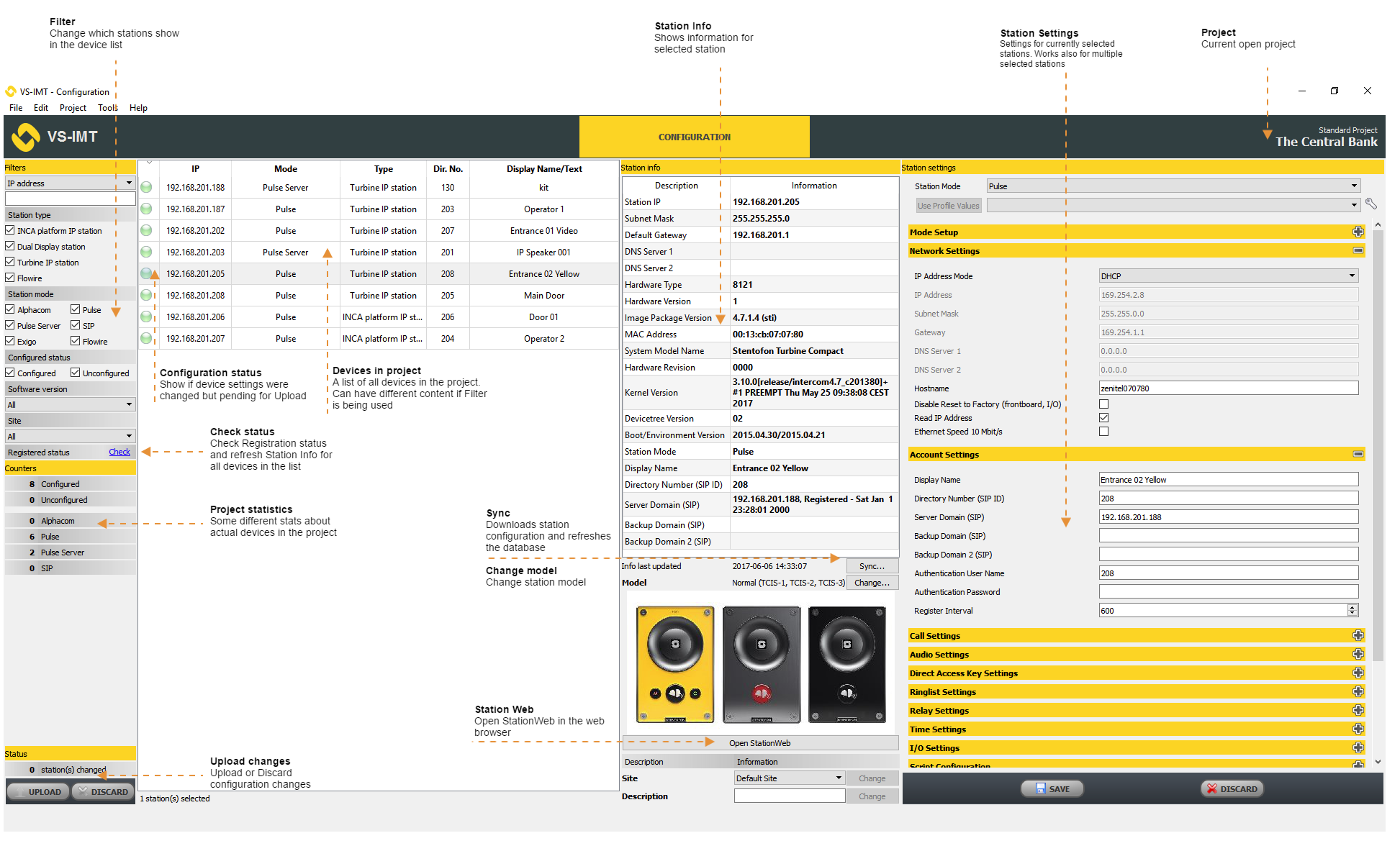
Task: Open the Project menu
Action: 73,108
